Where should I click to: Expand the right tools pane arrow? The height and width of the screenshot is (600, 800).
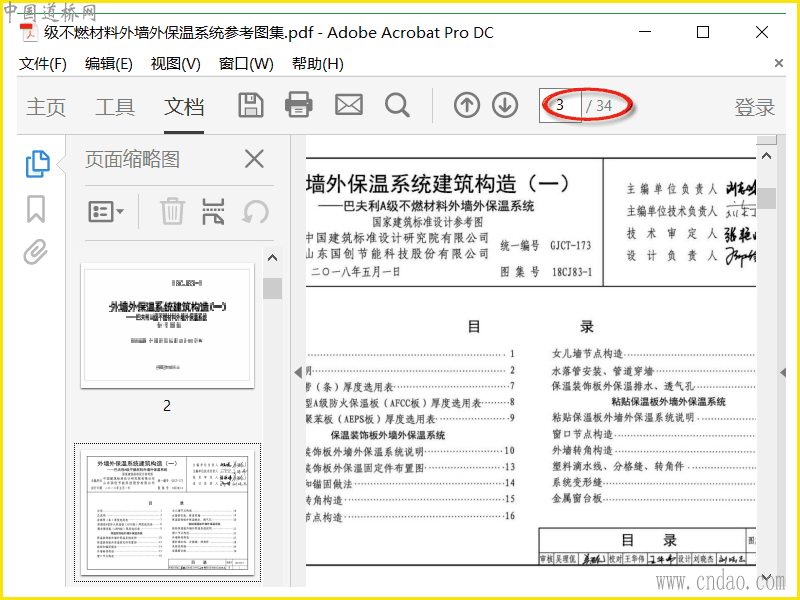(783, 372)
